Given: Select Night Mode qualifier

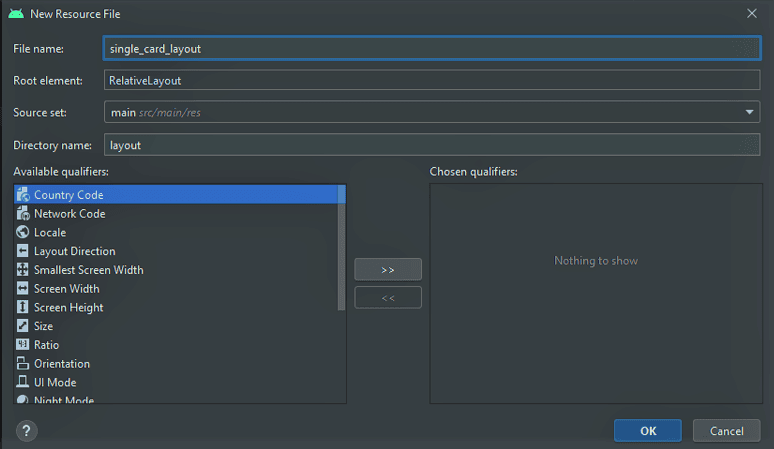Looking at the screenshot, I should coord(63,400).
